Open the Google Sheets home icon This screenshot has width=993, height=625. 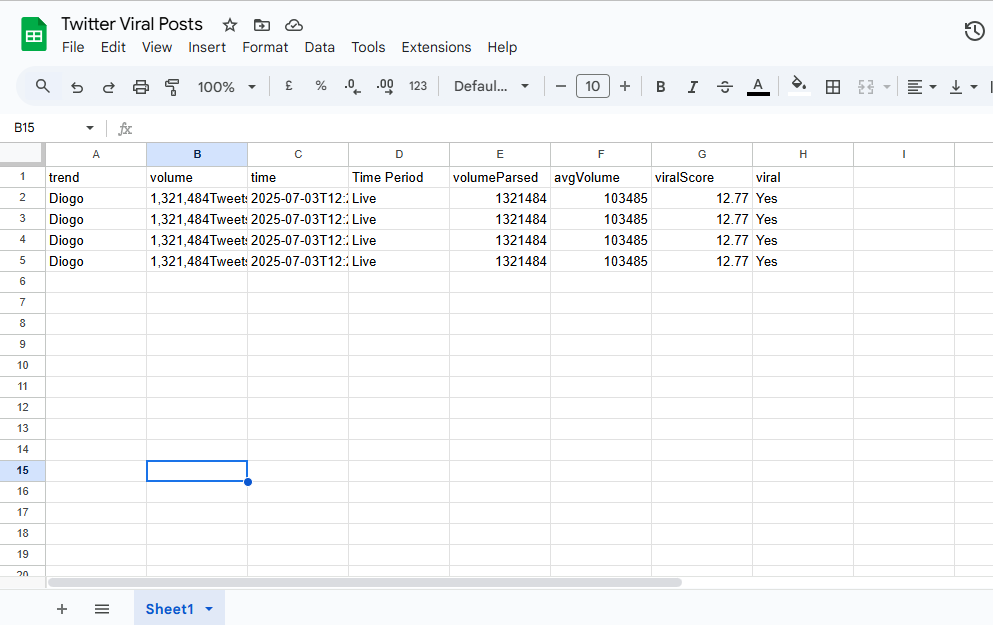34,35
